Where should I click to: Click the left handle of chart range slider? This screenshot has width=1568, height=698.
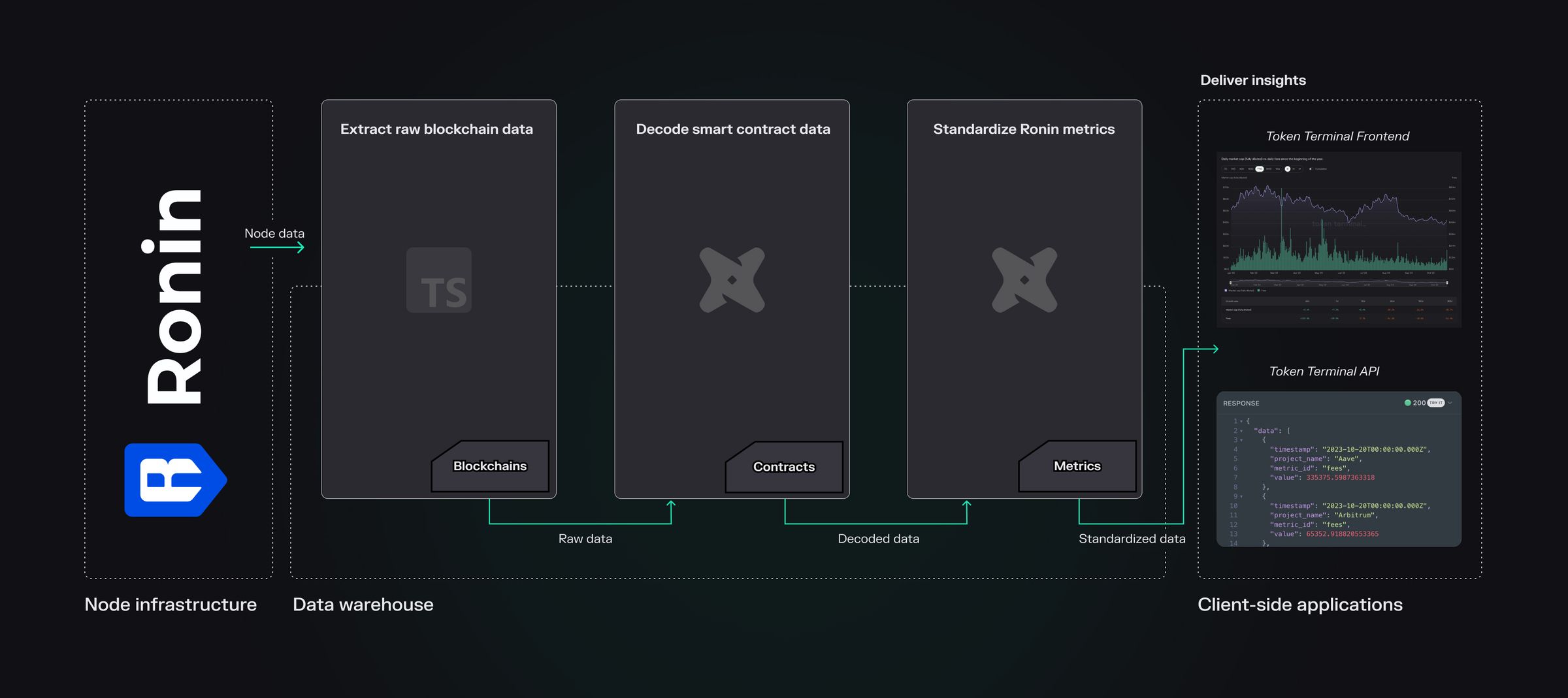[x=1230, y=283]
